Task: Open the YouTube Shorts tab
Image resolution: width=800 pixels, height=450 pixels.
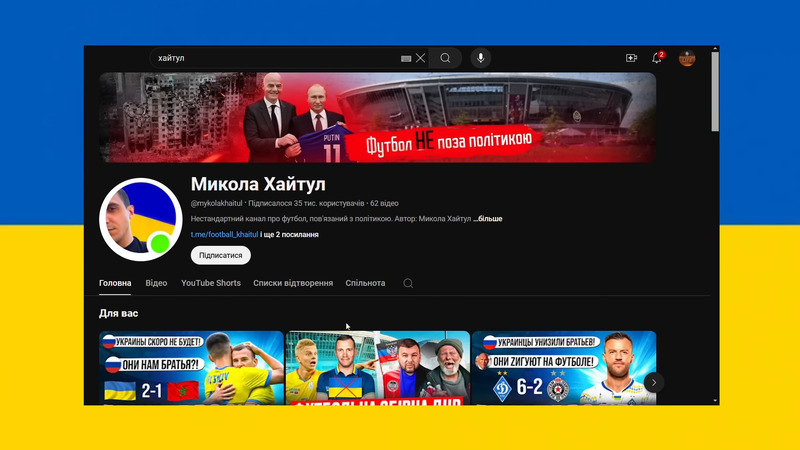Action: tap(210, 283)
